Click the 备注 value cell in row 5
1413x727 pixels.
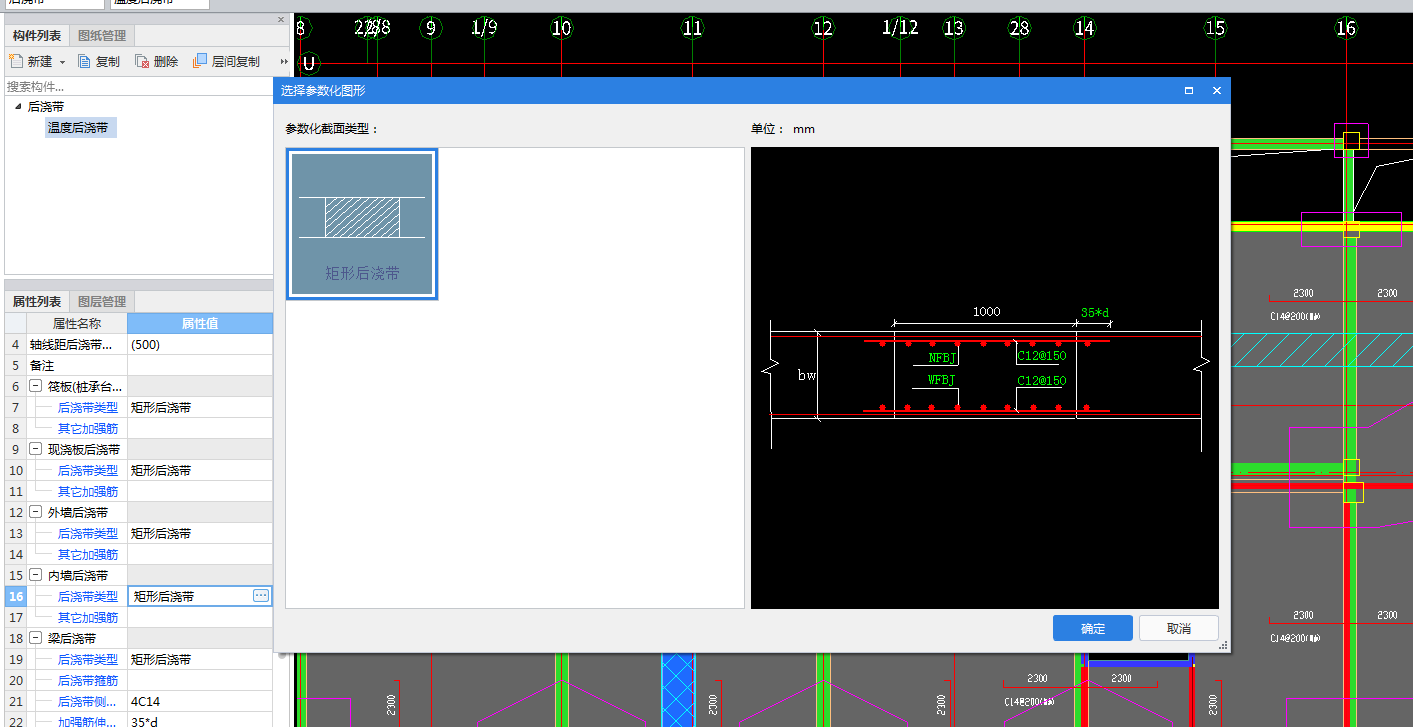[x=200, y=365]
